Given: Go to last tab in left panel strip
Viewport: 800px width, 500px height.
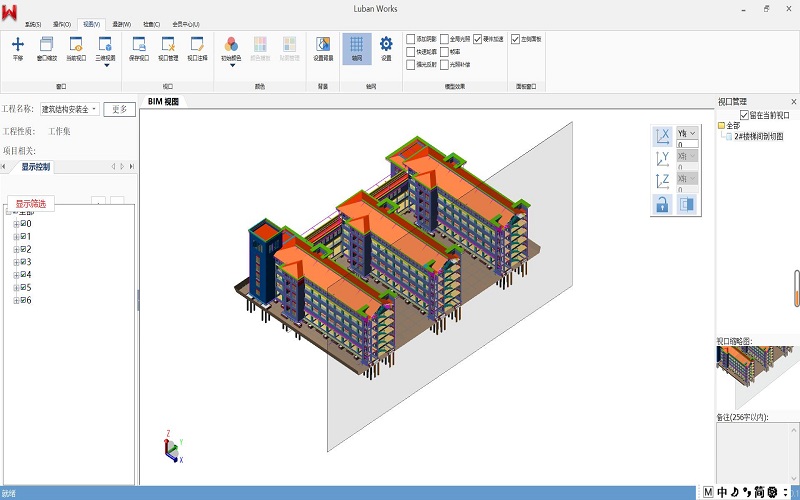Looking at the screenshot, I should click(x=132, y=166).
